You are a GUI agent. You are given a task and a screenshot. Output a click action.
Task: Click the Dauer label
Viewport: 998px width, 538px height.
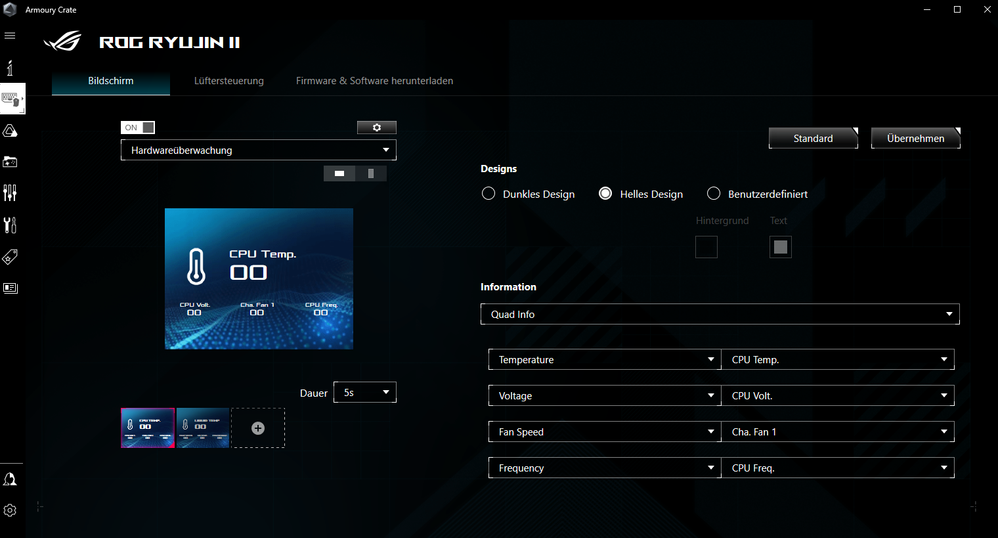[x=314, y=393]
